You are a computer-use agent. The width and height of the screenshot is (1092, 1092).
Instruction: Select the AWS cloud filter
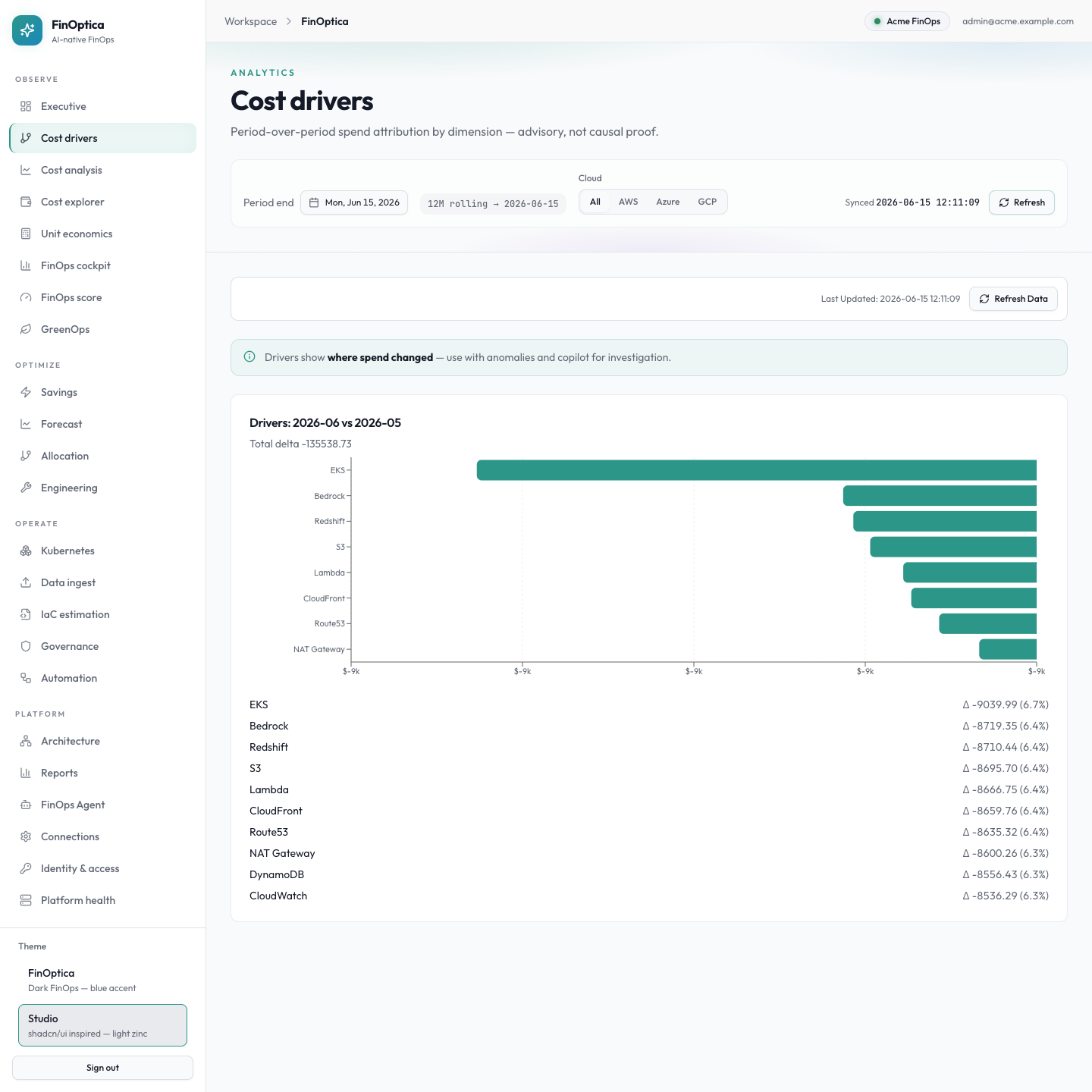629,202
